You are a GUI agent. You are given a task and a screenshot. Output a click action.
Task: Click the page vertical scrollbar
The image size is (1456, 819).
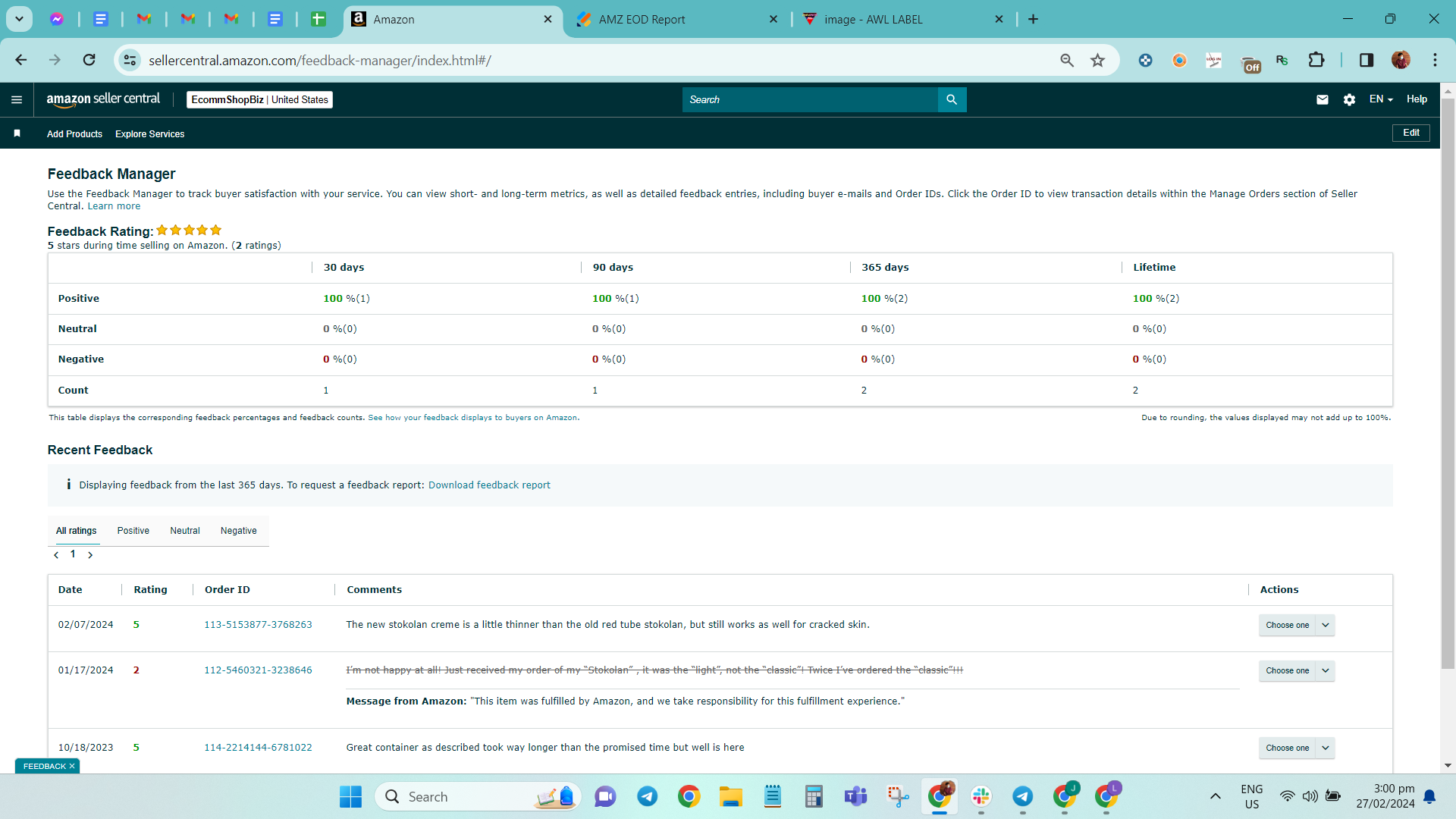[1448, 383]
